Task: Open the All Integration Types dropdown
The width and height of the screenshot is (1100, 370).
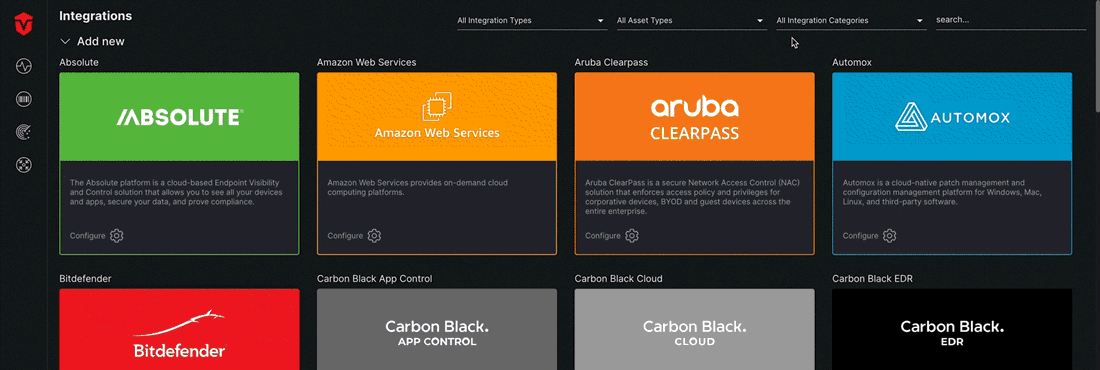Action: (x=531, y=21)
